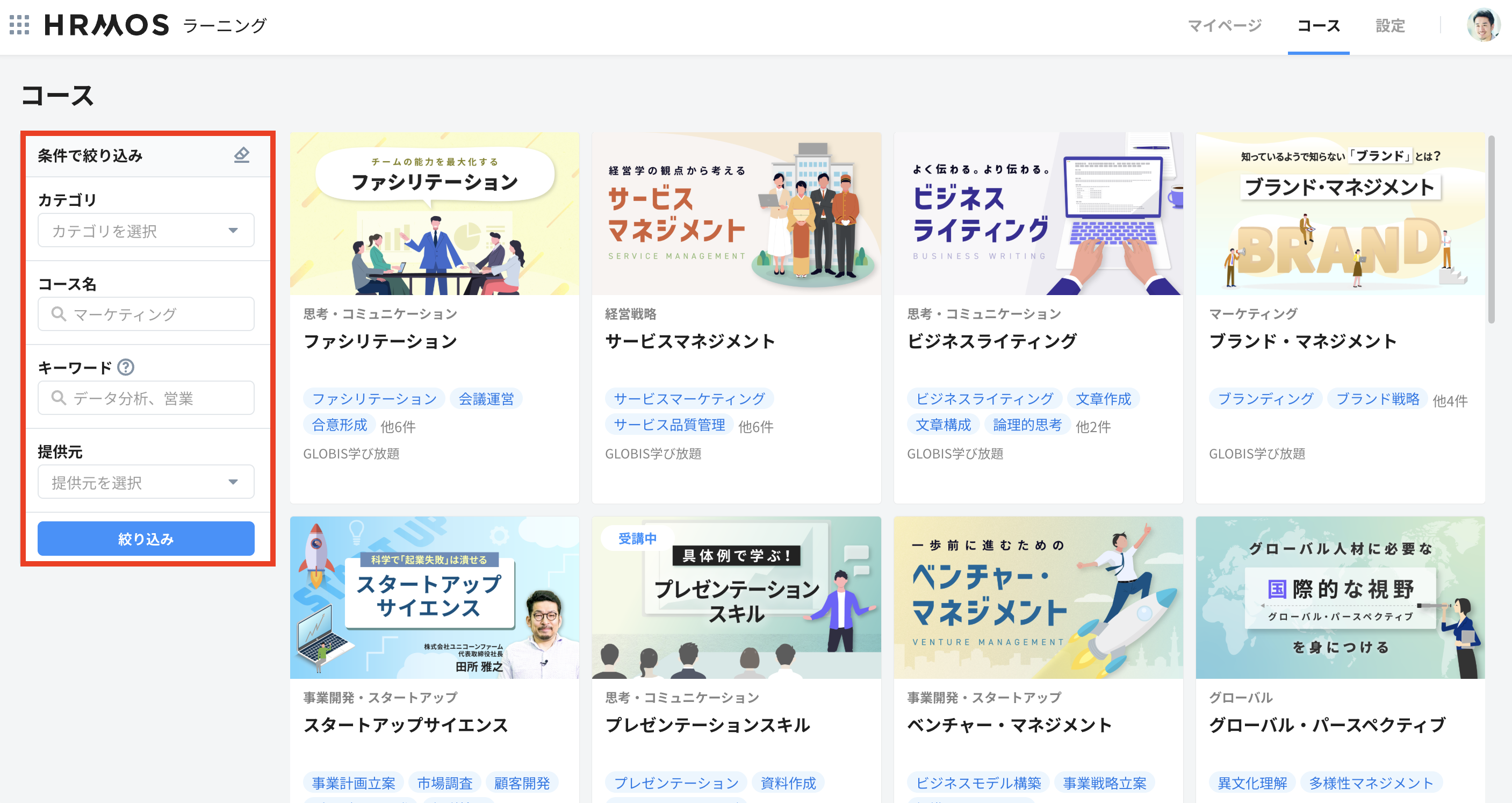Select the コース tab
Image resolution: width=1512 pixels, height=803 pixels.
coord(1317,26)
